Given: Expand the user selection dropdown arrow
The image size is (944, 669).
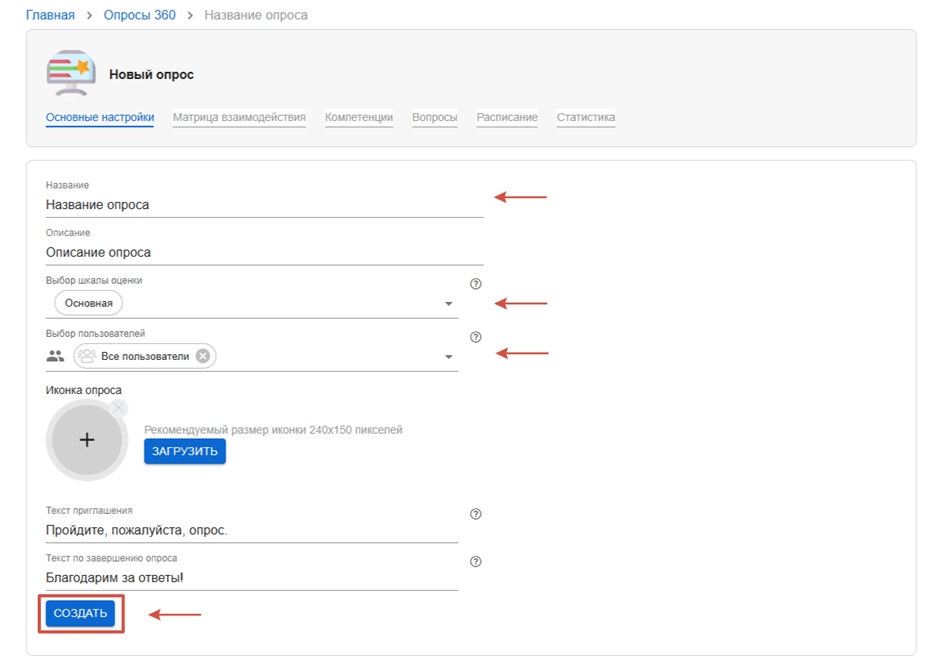Looking at the screenshot, I should 448,357.
